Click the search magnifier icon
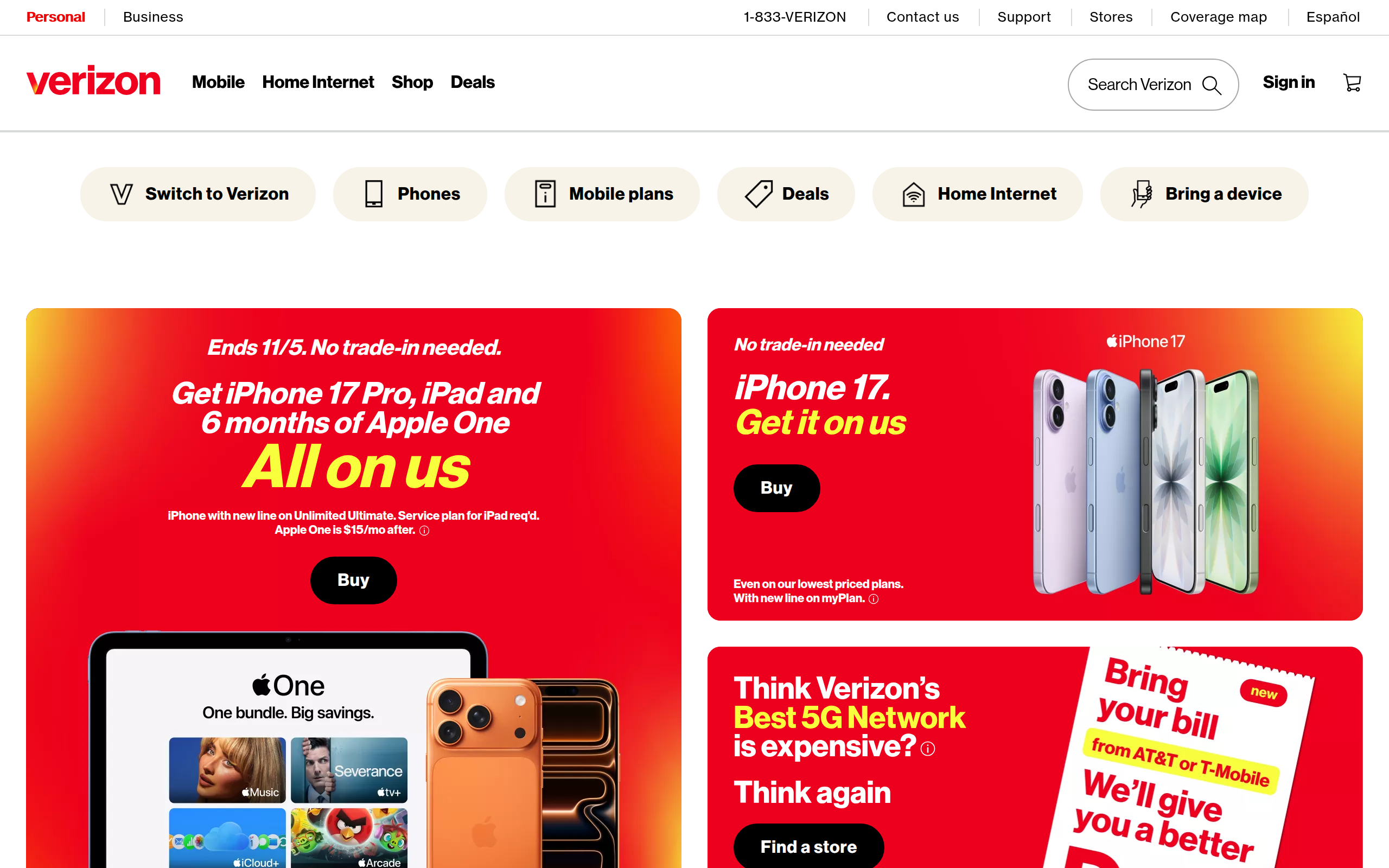 (x=1211, y=85)
